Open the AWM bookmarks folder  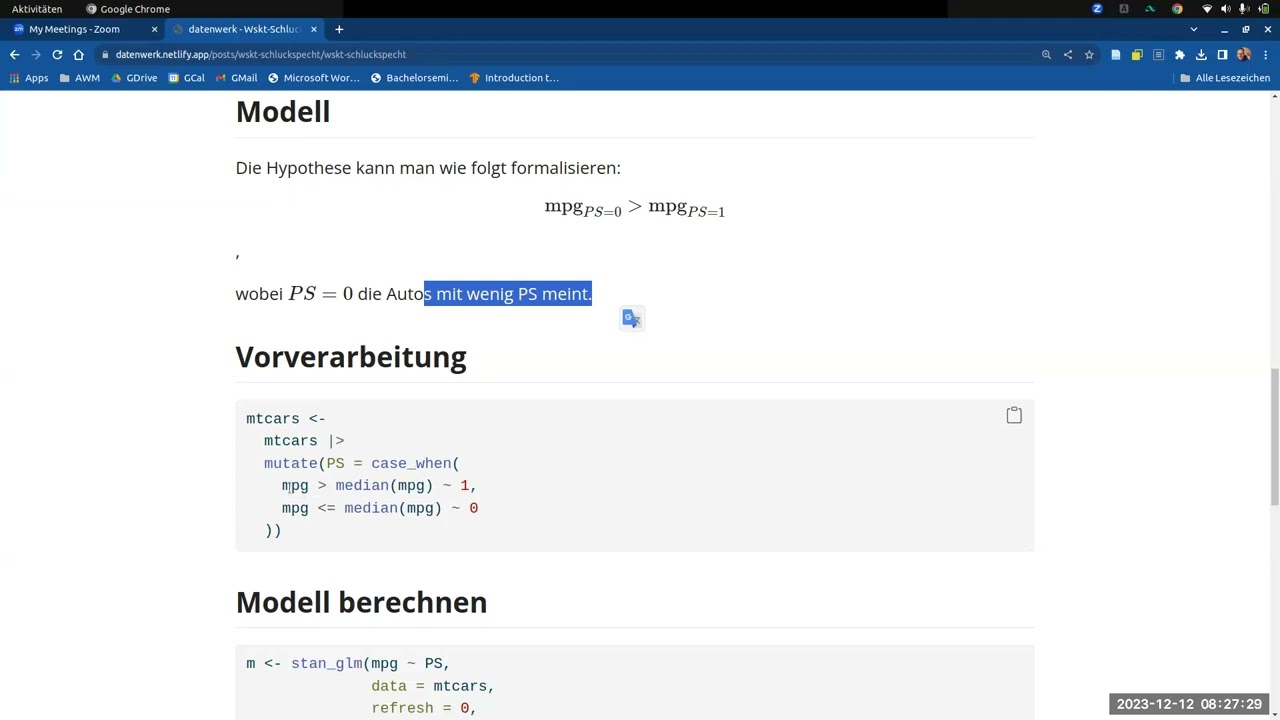tap(80, 78)
